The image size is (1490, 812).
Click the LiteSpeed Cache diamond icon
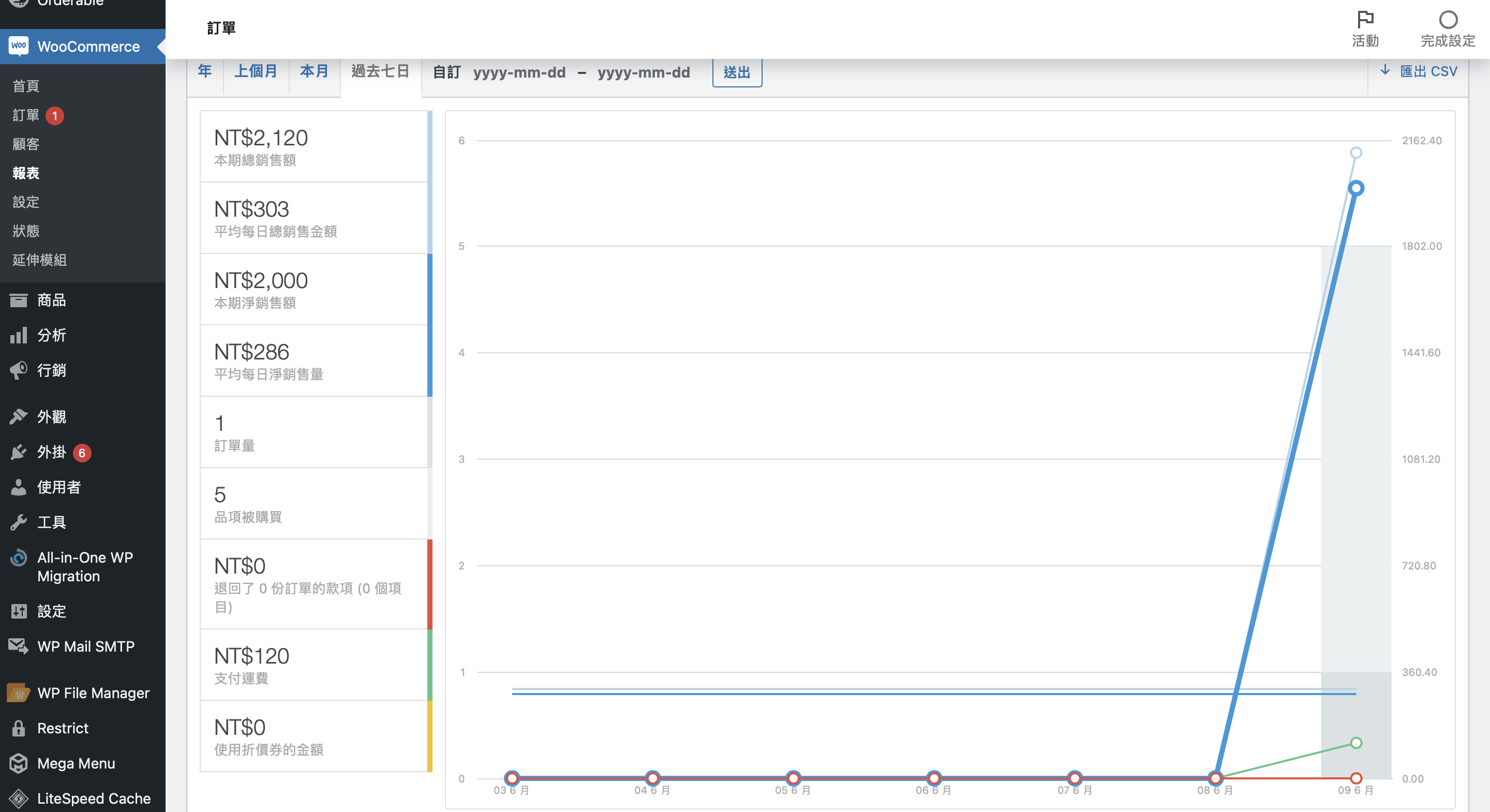coord(19,798)
